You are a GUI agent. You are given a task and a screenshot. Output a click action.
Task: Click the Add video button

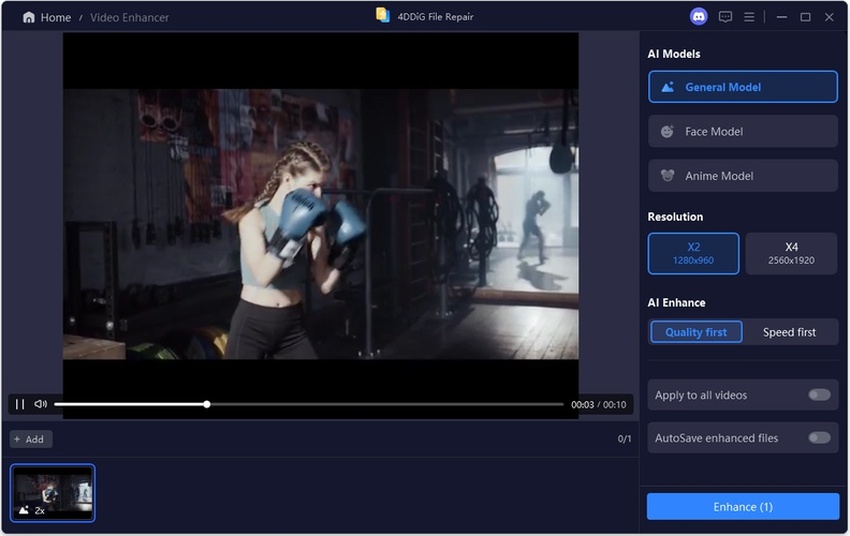click(30, 439)
